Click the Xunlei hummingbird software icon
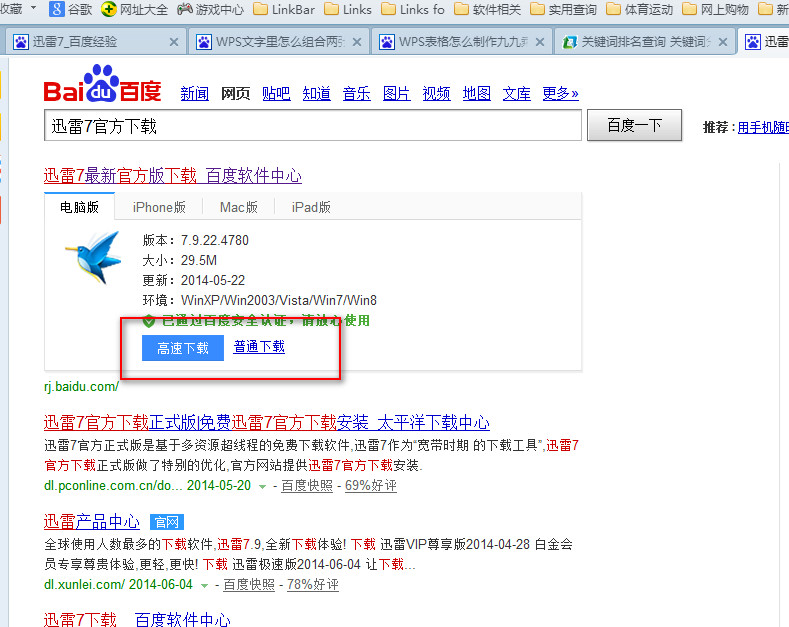The height and width of the screenshot is (627, 789). pyautogui.click(x=94, y=257)
